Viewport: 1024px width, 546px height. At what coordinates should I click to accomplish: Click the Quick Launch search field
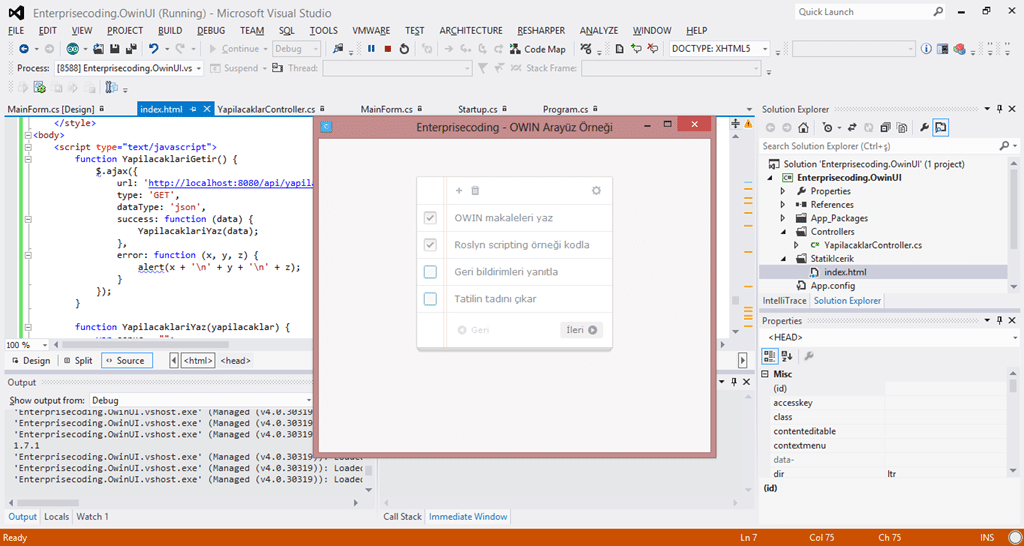[871, 12]
